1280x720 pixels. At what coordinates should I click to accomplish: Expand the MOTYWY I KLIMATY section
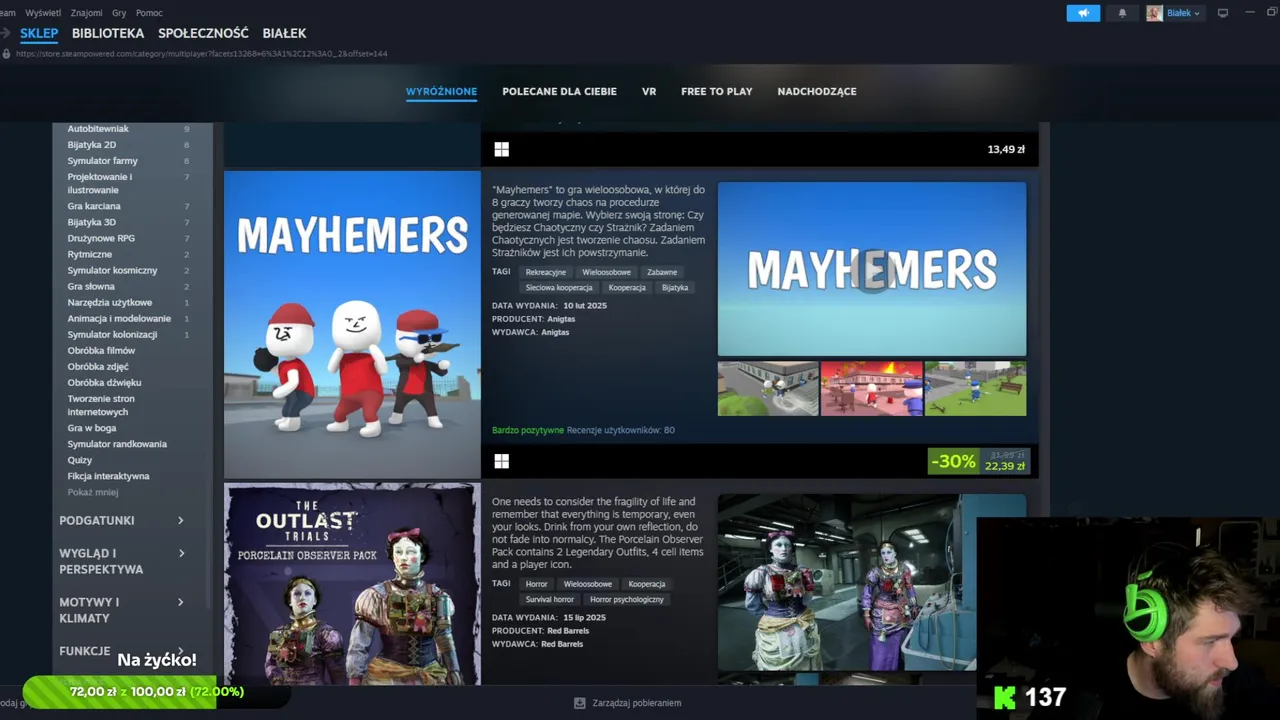click(x=122, y=610)
